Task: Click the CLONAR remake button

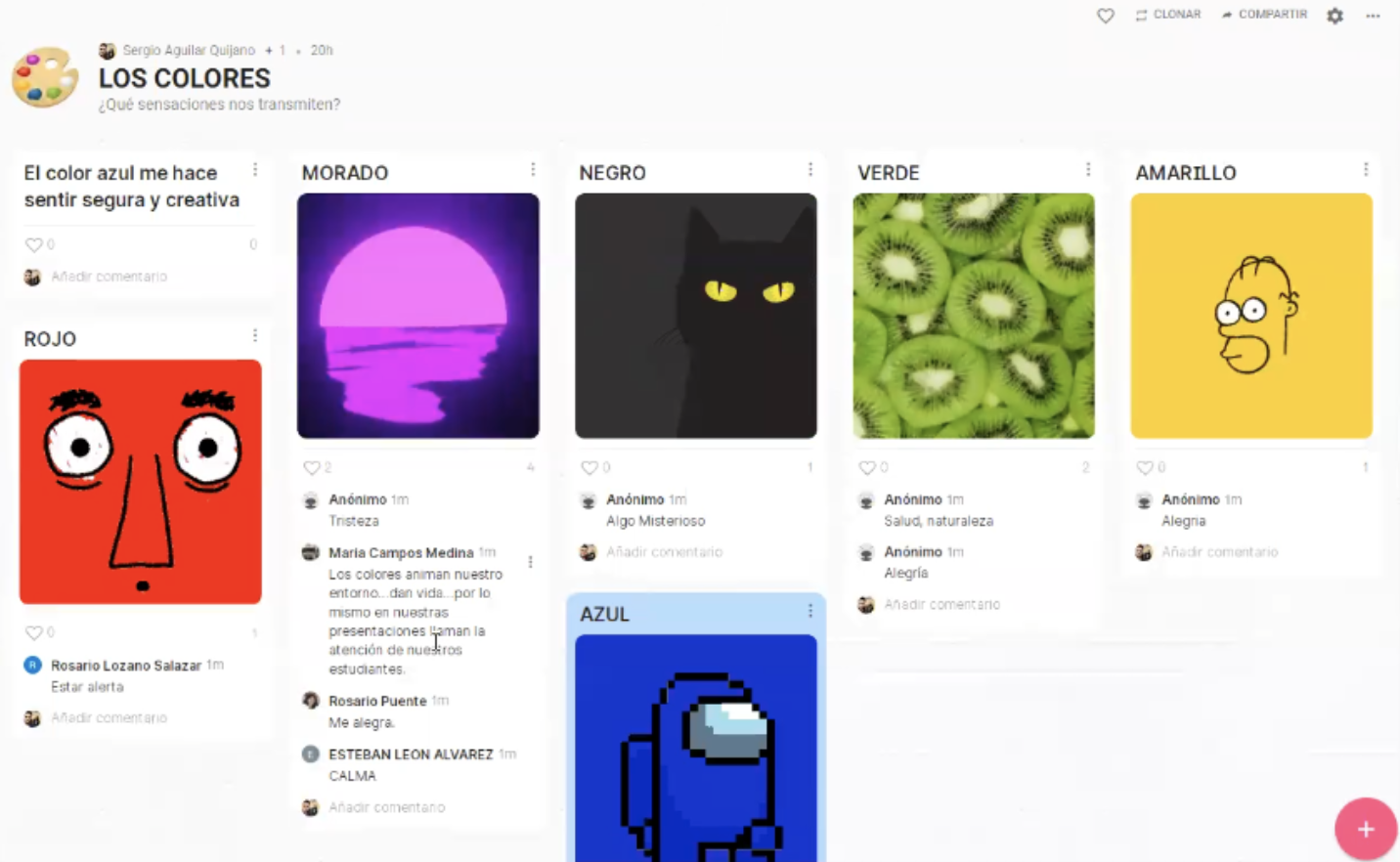Action: 1168,15
